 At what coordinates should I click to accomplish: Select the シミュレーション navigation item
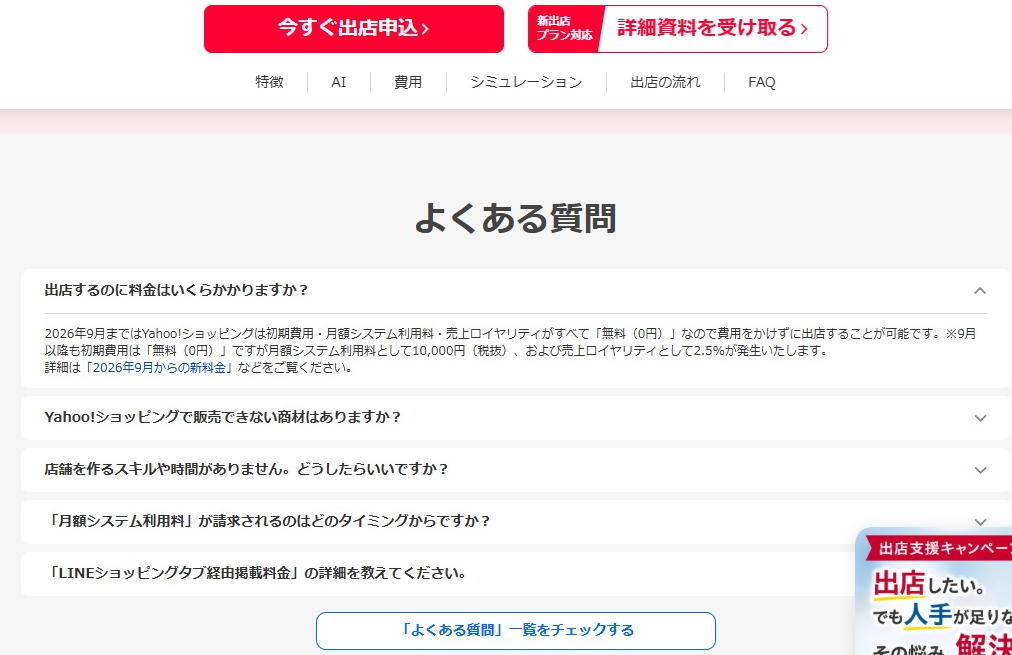(526, 82)
